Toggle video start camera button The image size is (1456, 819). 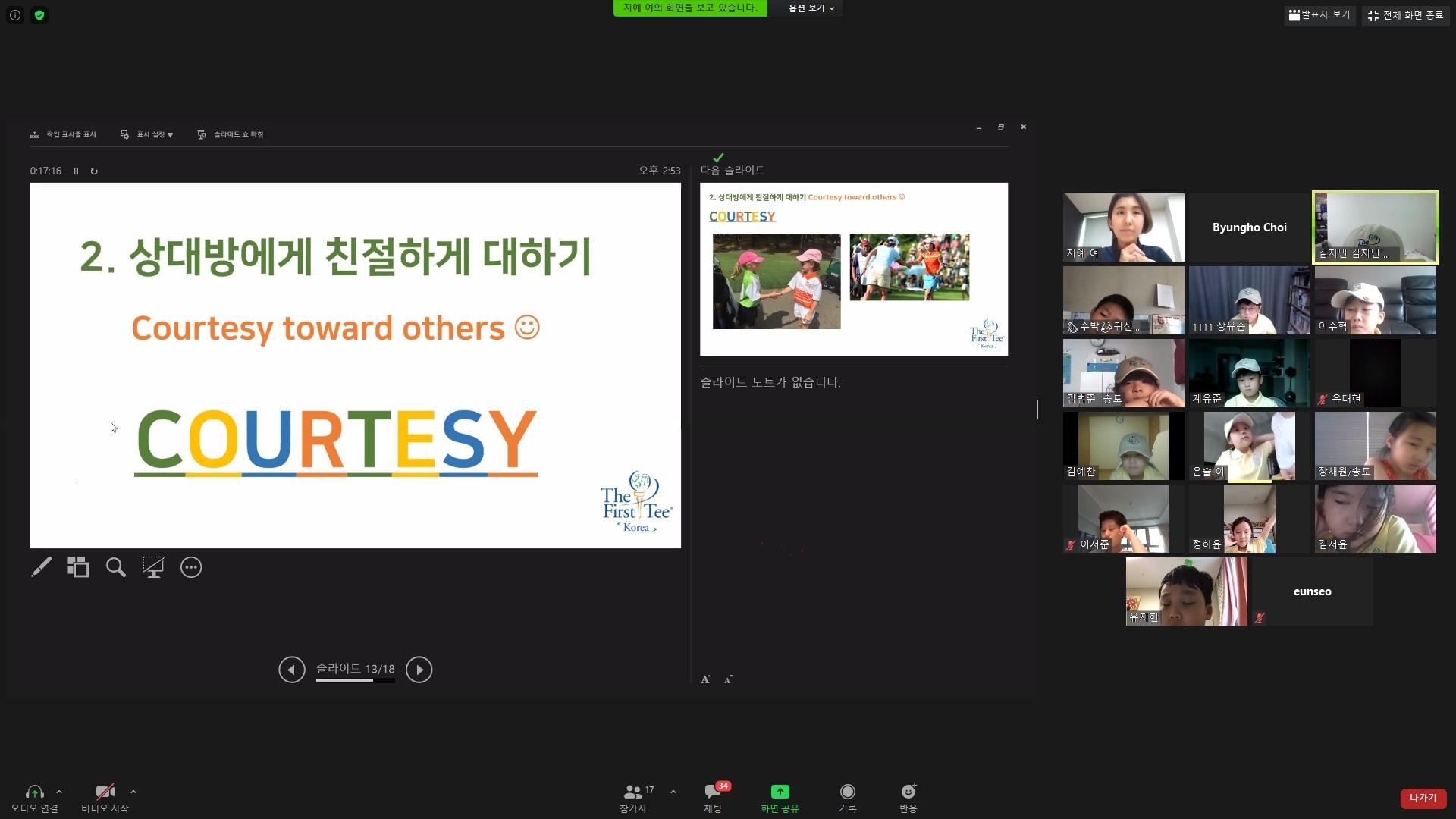coord(105,792)
